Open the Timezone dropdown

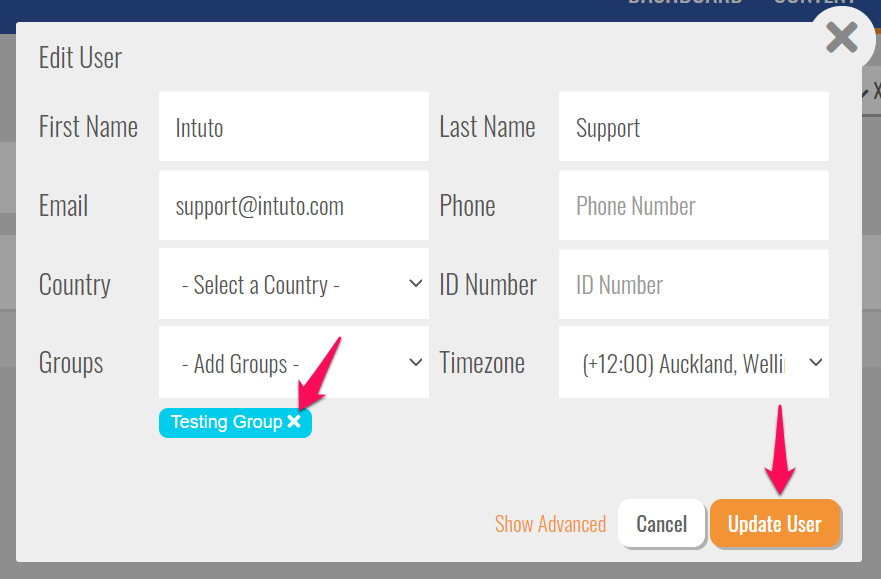[693, 363]
